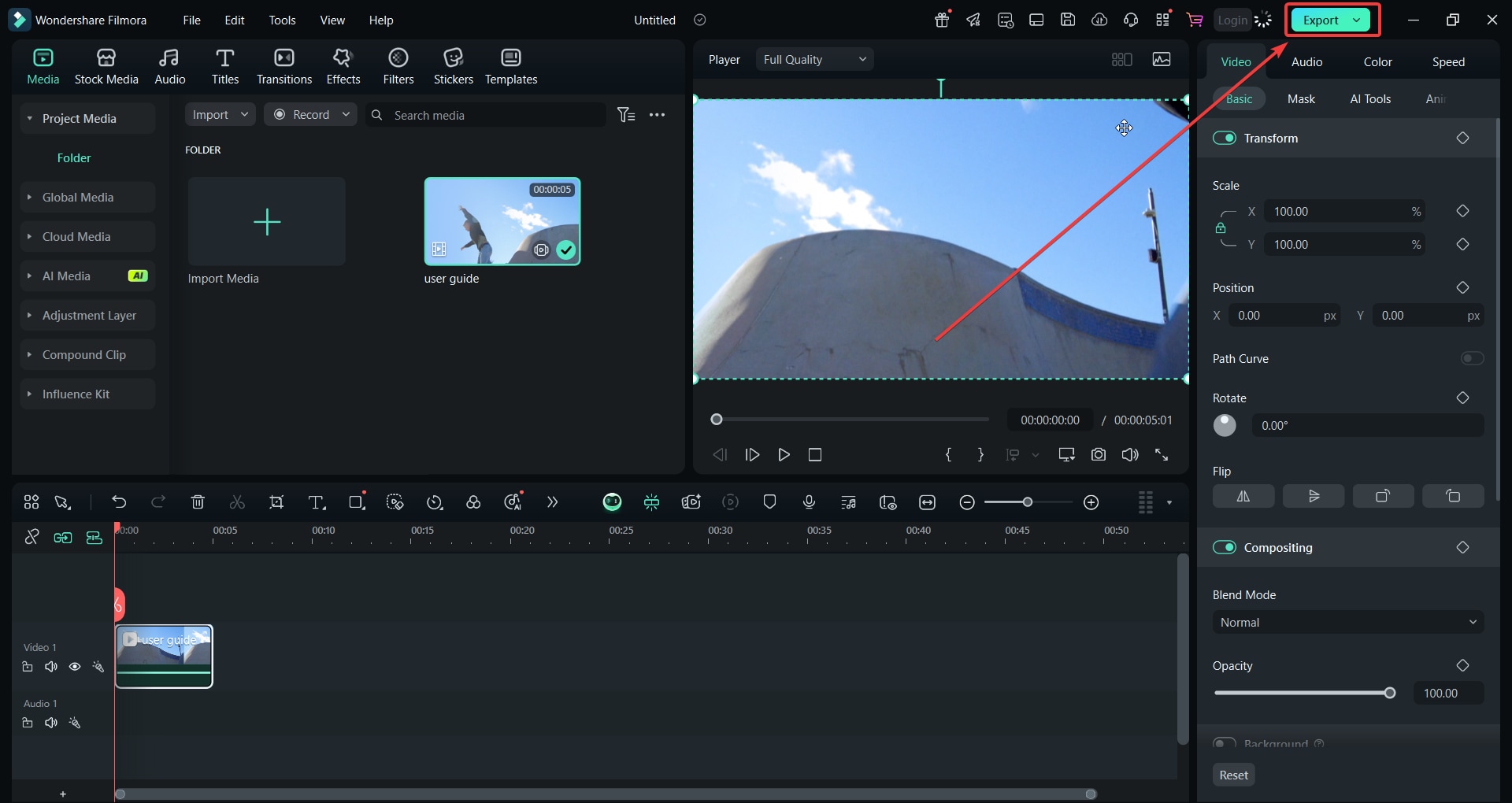The image size is (1512, 803).
Task: Mute the Audio 1 track
Action: click(x=51, y=723)
